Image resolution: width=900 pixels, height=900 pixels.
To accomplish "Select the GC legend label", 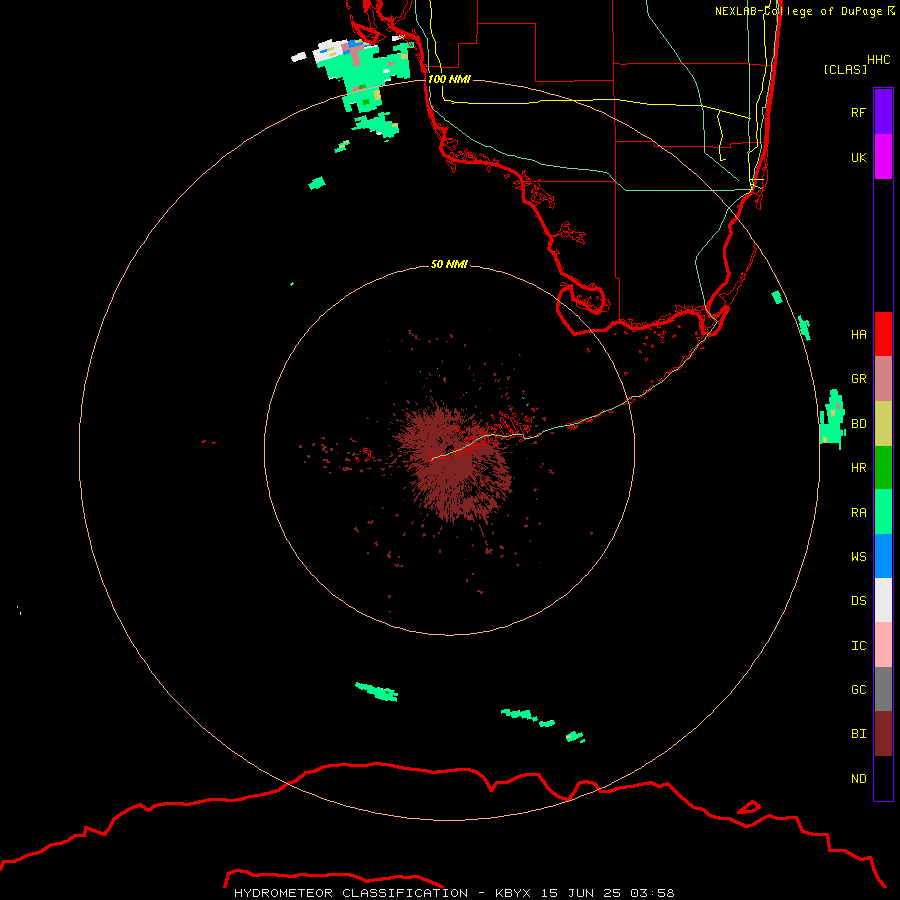I will click(858, 690).
